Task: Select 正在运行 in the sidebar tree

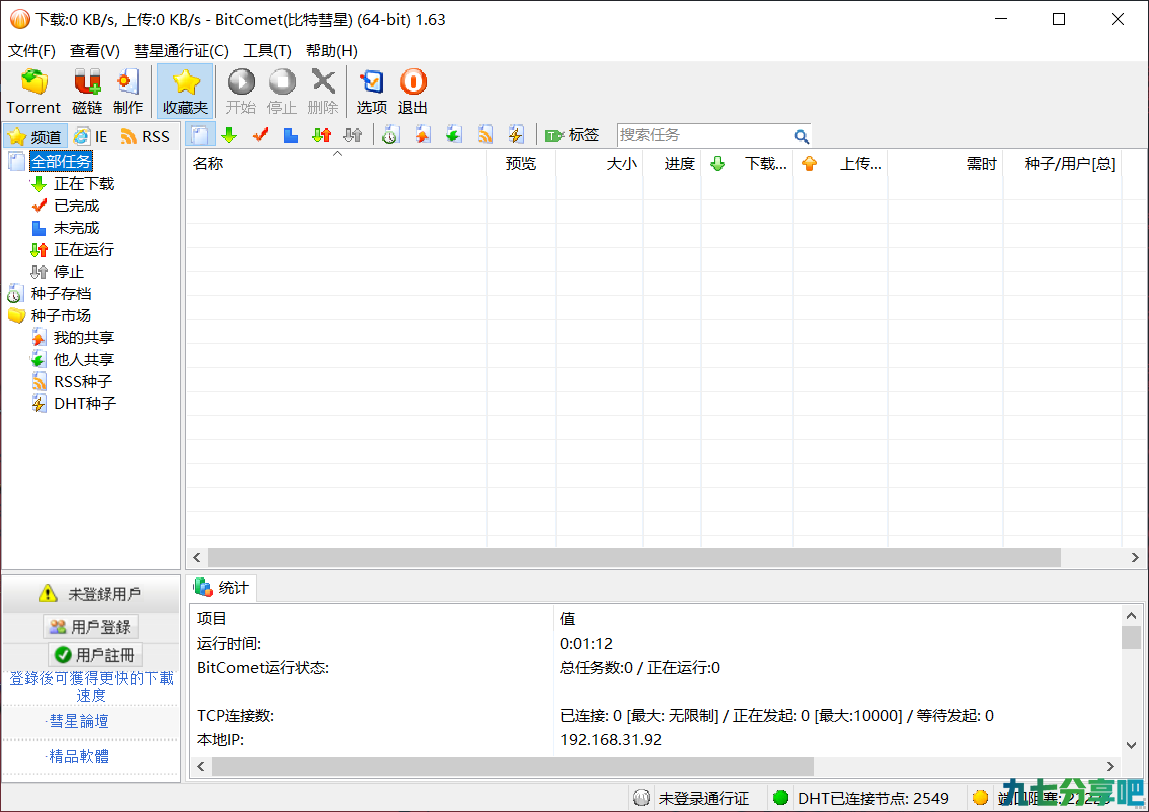Action: [84, 250]
